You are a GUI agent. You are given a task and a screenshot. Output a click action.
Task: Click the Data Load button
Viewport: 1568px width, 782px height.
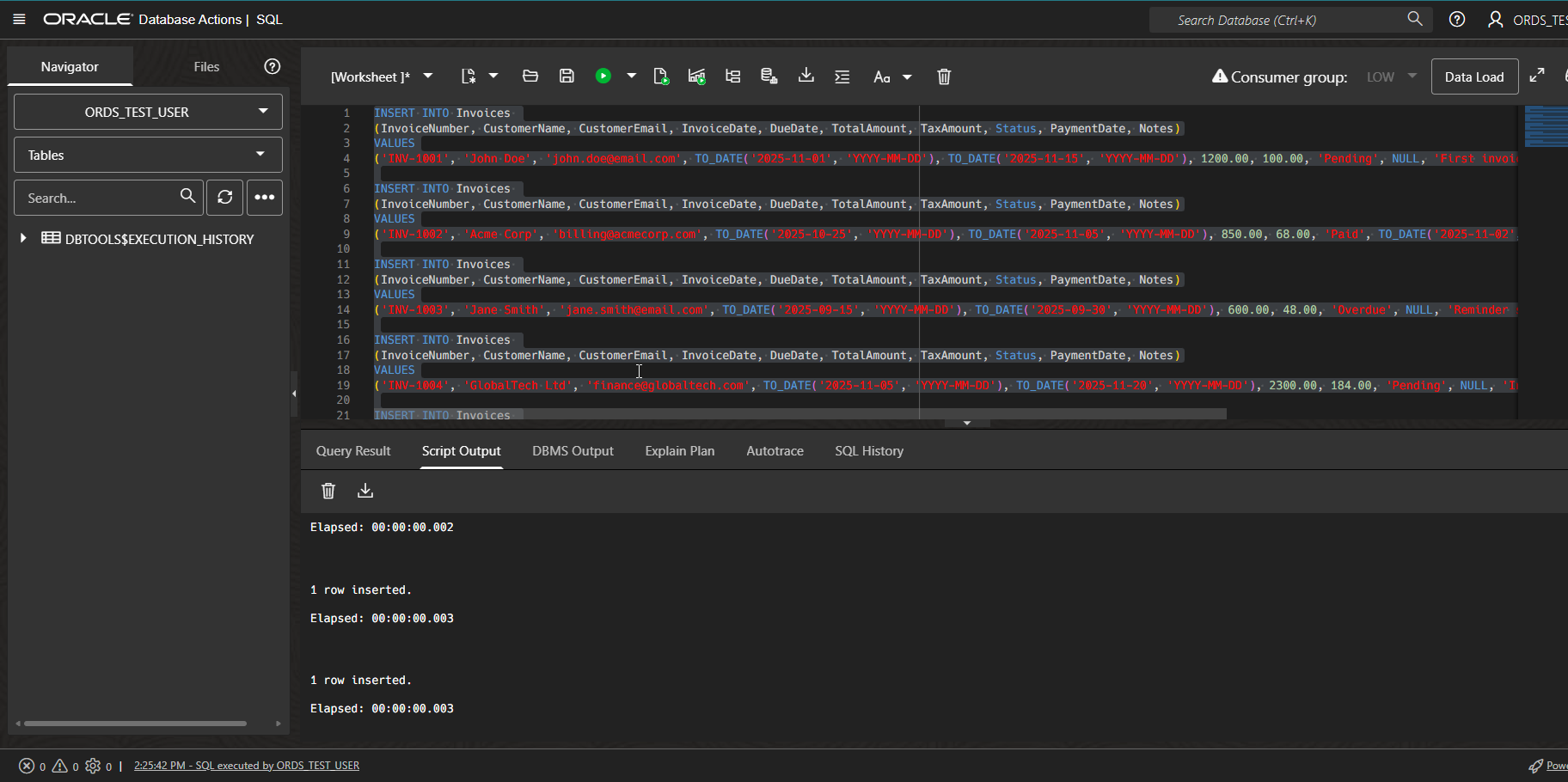click(x=1473, y=76)
